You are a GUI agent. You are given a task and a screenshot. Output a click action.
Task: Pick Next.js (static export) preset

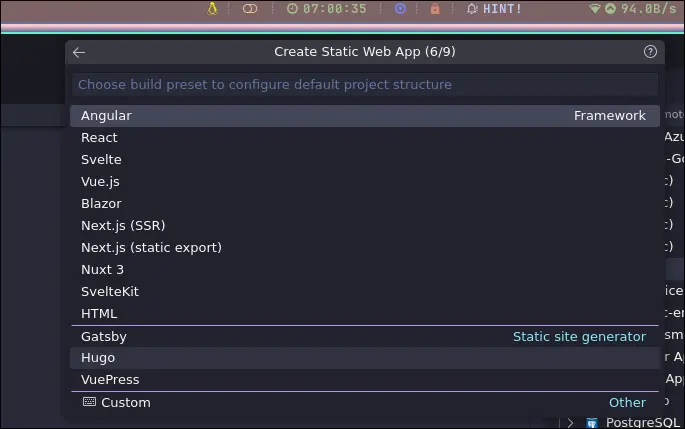365,248
